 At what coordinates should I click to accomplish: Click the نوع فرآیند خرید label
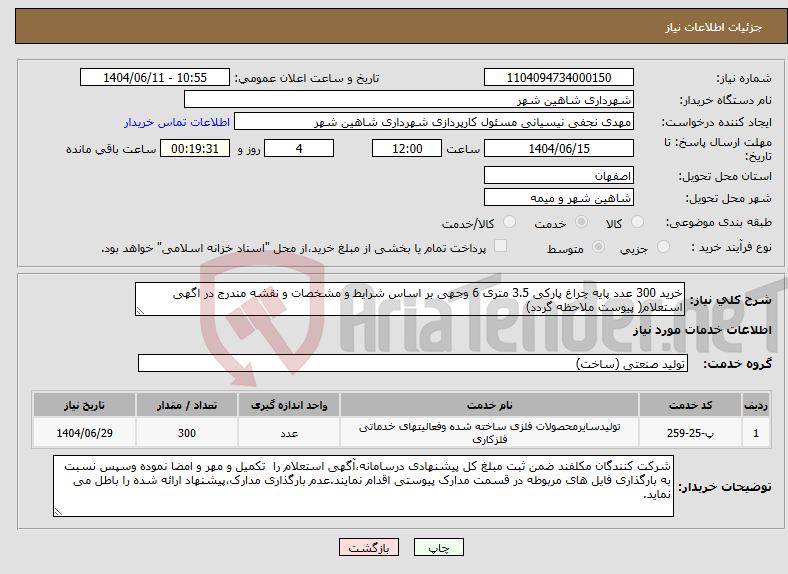[731, 247]
